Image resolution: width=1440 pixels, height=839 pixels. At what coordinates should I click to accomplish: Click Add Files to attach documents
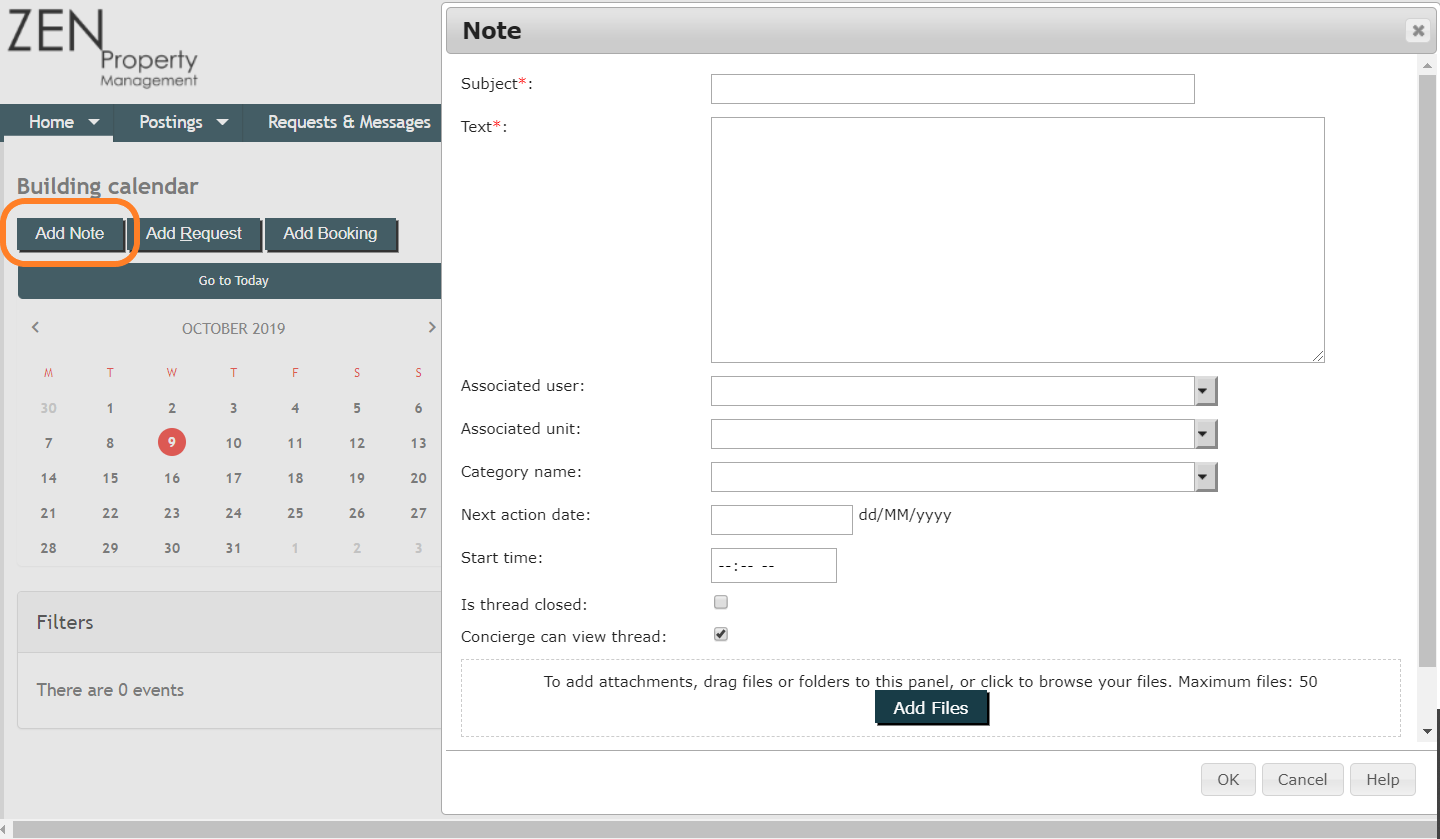(931, 707)
